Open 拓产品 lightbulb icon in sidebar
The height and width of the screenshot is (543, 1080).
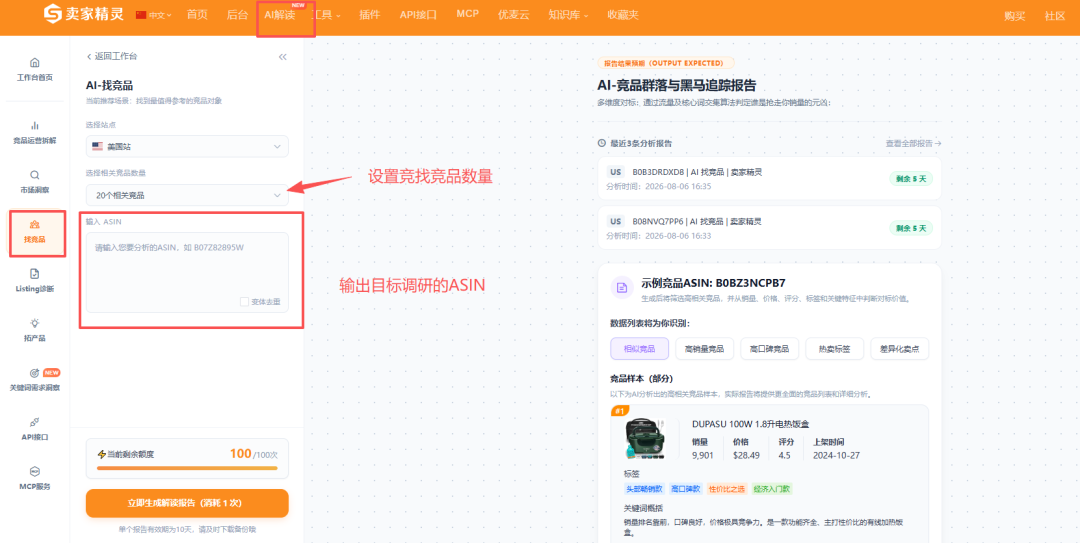point(34,323)
